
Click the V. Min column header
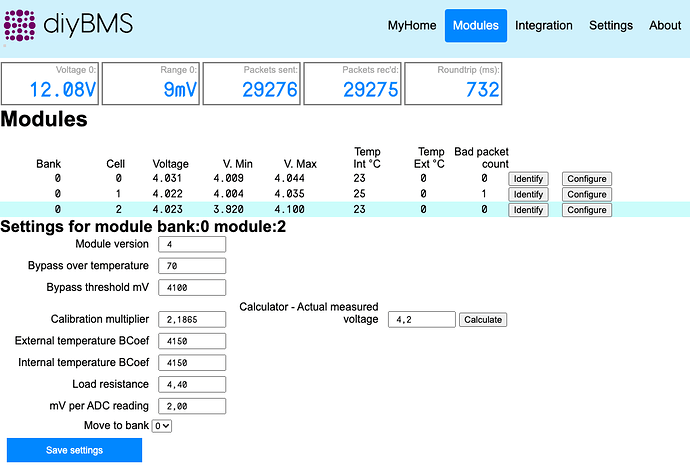click(238, 164)
